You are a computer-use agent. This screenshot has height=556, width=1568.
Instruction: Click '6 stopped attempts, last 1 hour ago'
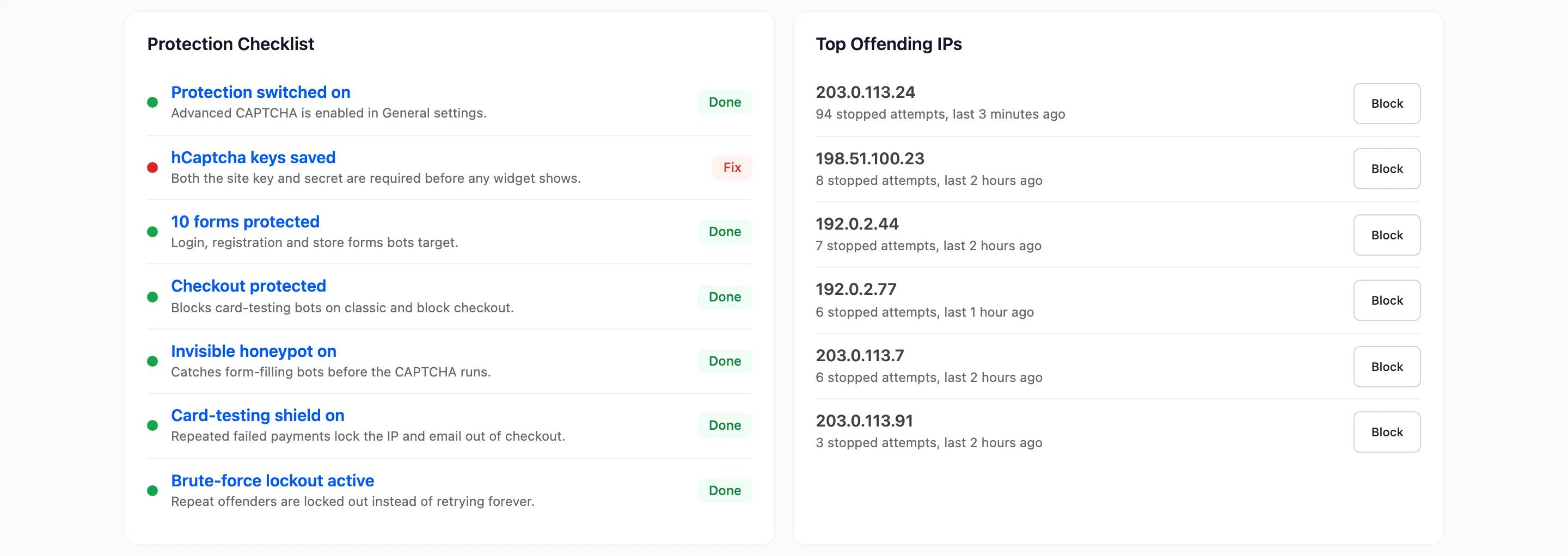pyautogui.click(x=924, y=312)
